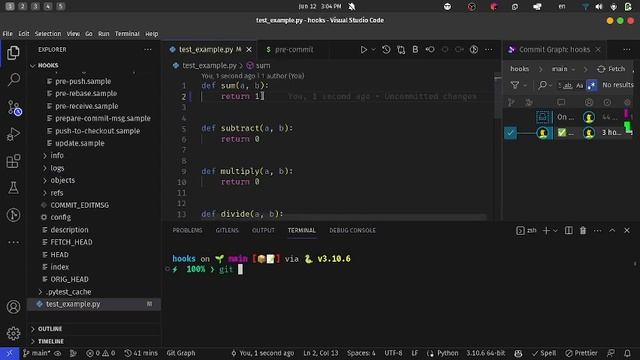
Task: Open the COMMIT_EDITMSG file
Action: pyautogui.click(x=80, y=205)
